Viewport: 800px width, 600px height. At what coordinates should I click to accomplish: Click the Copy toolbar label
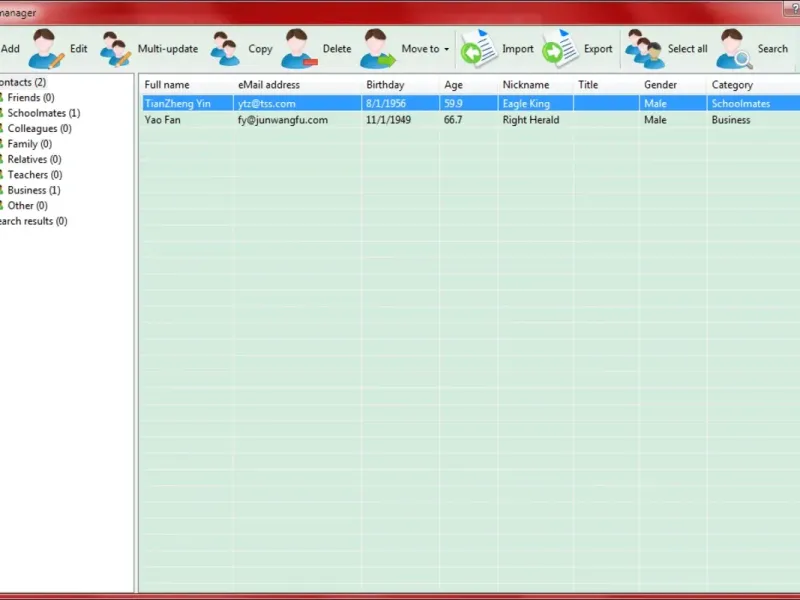[x=260, y=49]
